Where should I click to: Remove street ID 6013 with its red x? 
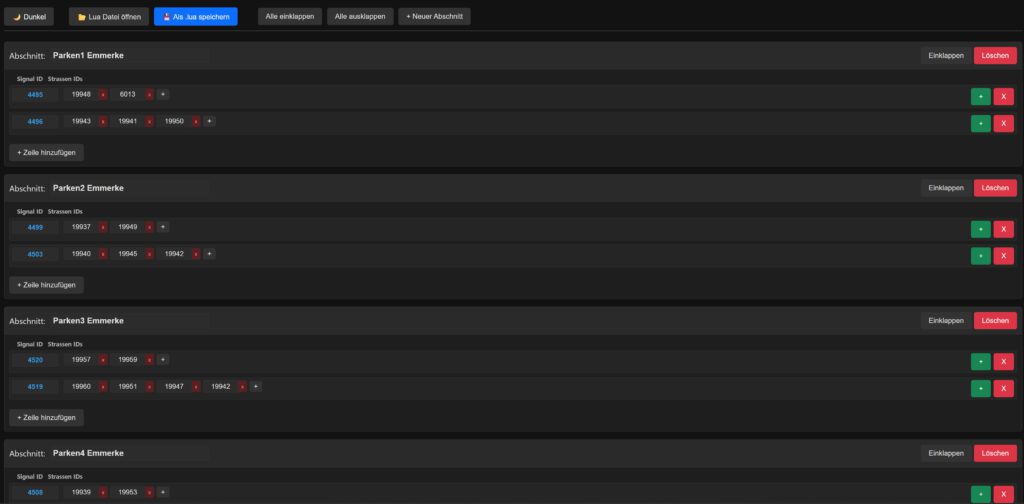point(150,95)
